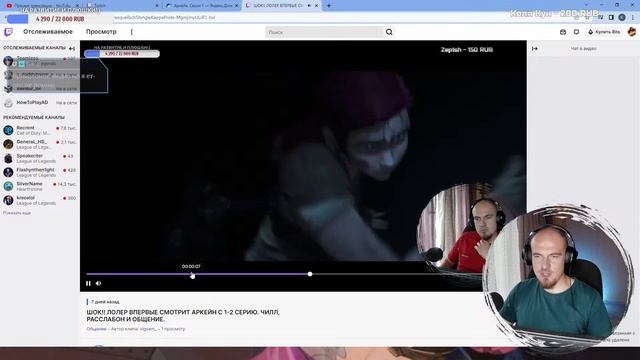Open the Просмотр tab
This screenshot has width=640, height=360.
(101, 32)
